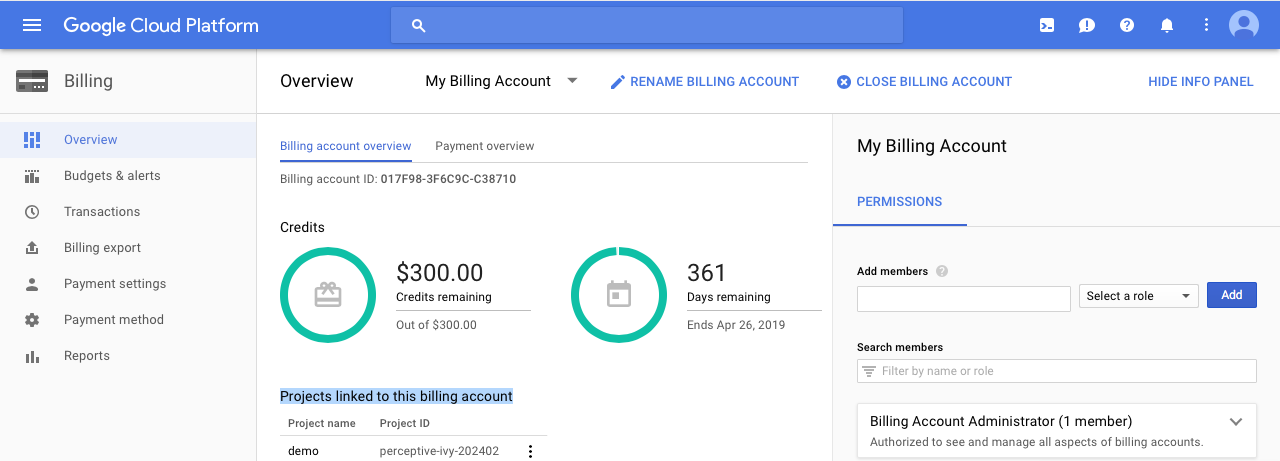This screenshot has width=1280, height=461.
Task: Click the Google Cloud Platform logo
Action: [161, 26]
